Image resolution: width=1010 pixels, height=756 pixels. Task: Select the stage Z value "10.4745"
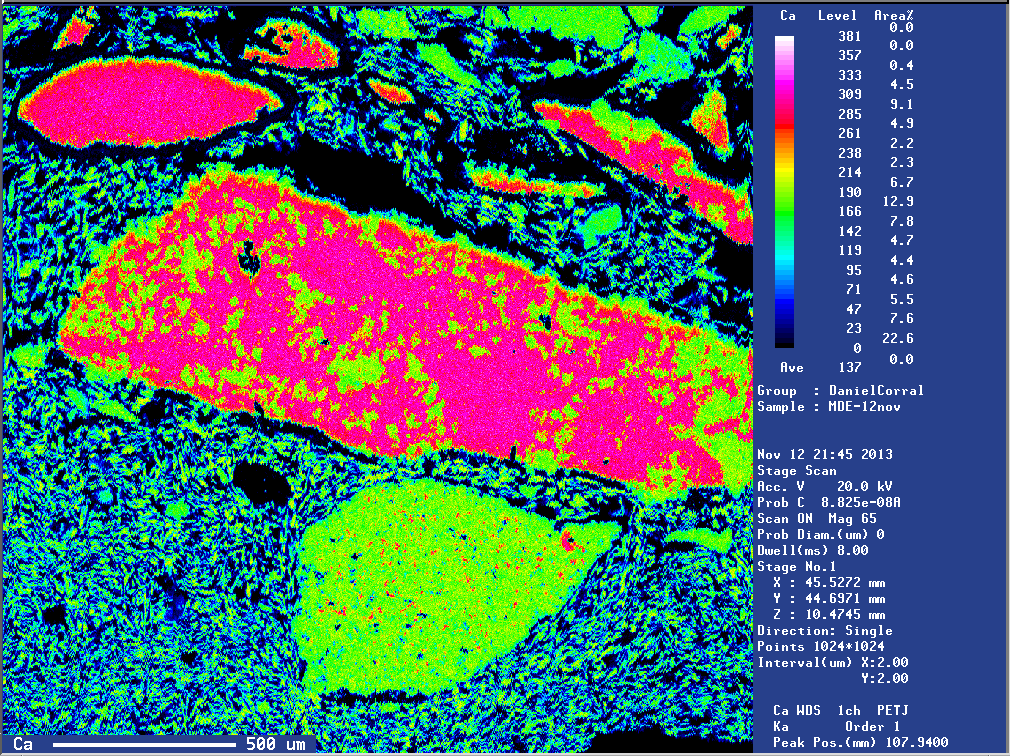[x=833, y=615]
